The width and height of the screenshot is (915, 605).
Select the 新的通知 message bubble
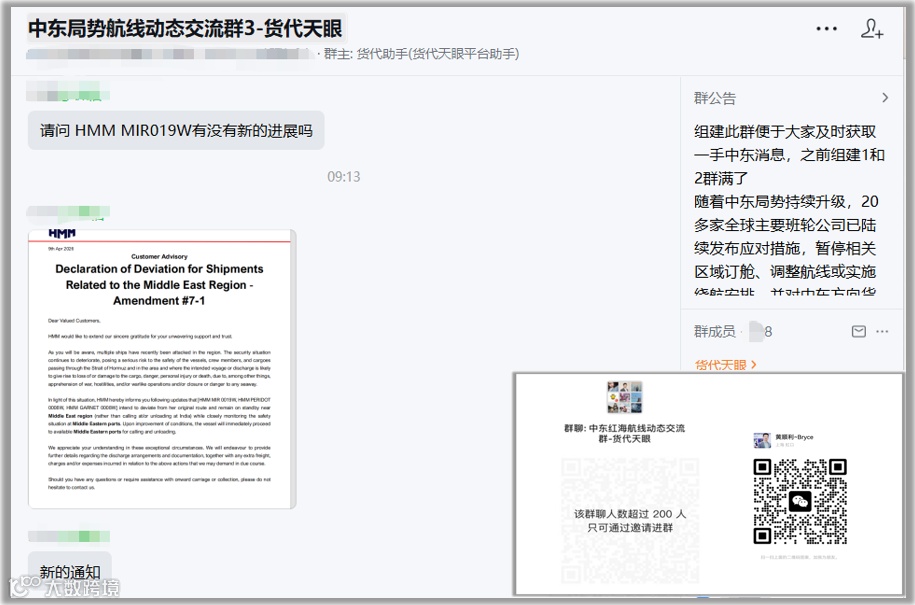point(69,571)
